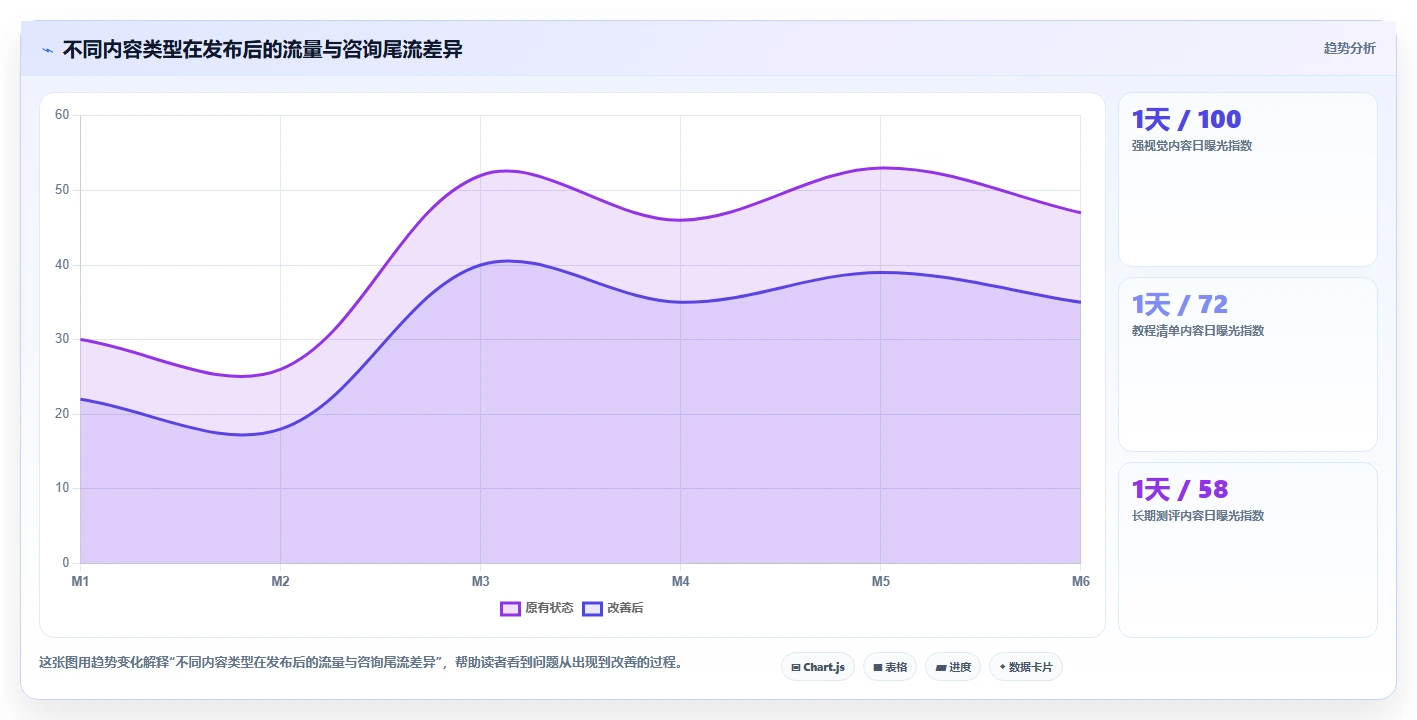Screen dimensions: 1417x720
Task: Click the 强视觉内容日曝光指数 label
Action: tap(1192, 146)
